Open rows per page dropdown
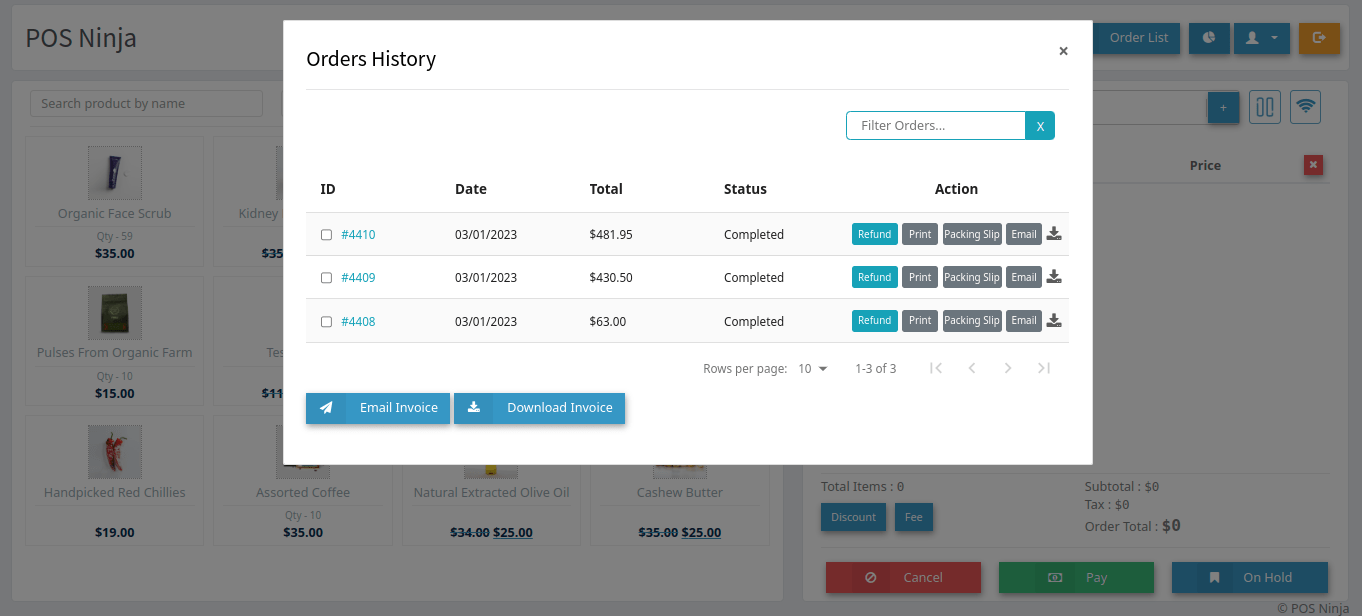 [813, 369]
